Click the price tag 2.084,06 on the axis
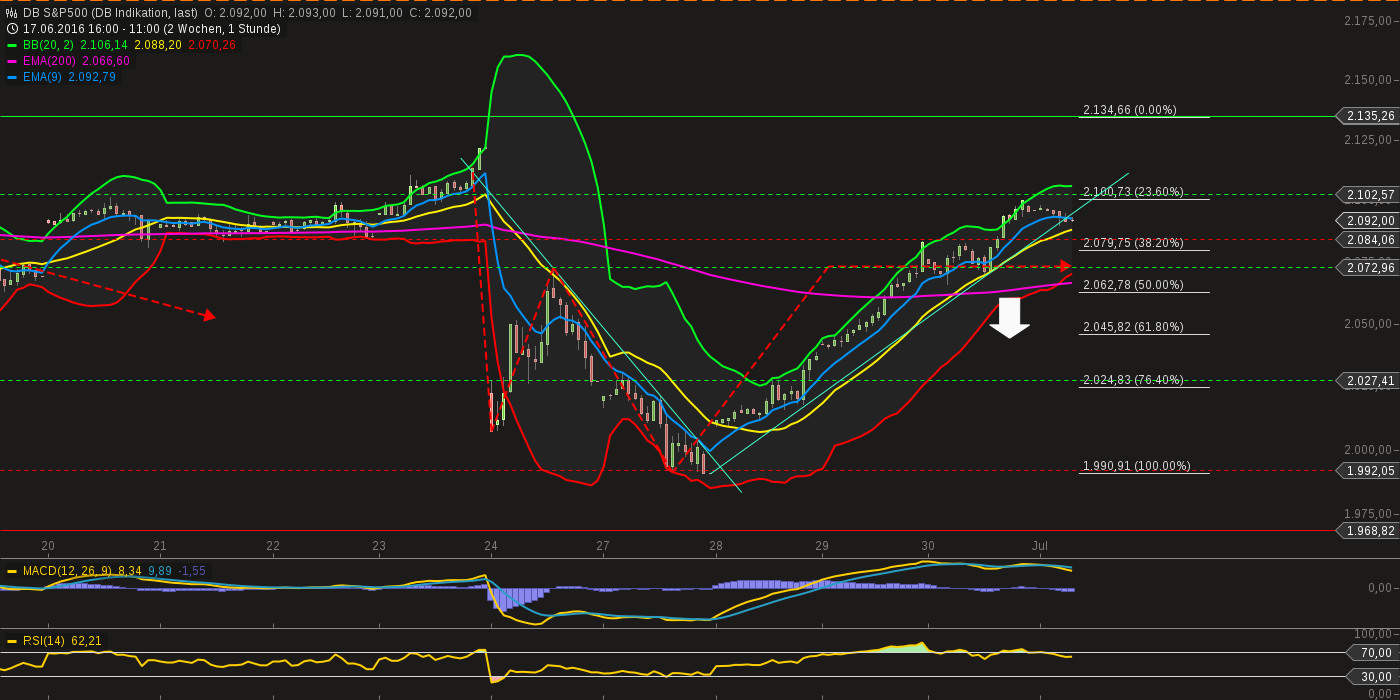This screenshot has height=700, width=1400. [1367, 240]
